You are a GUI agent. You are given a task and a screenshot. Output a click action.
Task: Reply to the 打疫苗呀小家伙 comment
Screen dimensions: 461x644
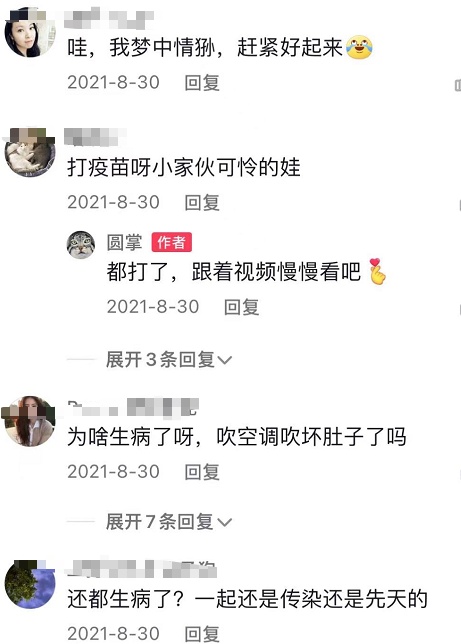[202, 202]
